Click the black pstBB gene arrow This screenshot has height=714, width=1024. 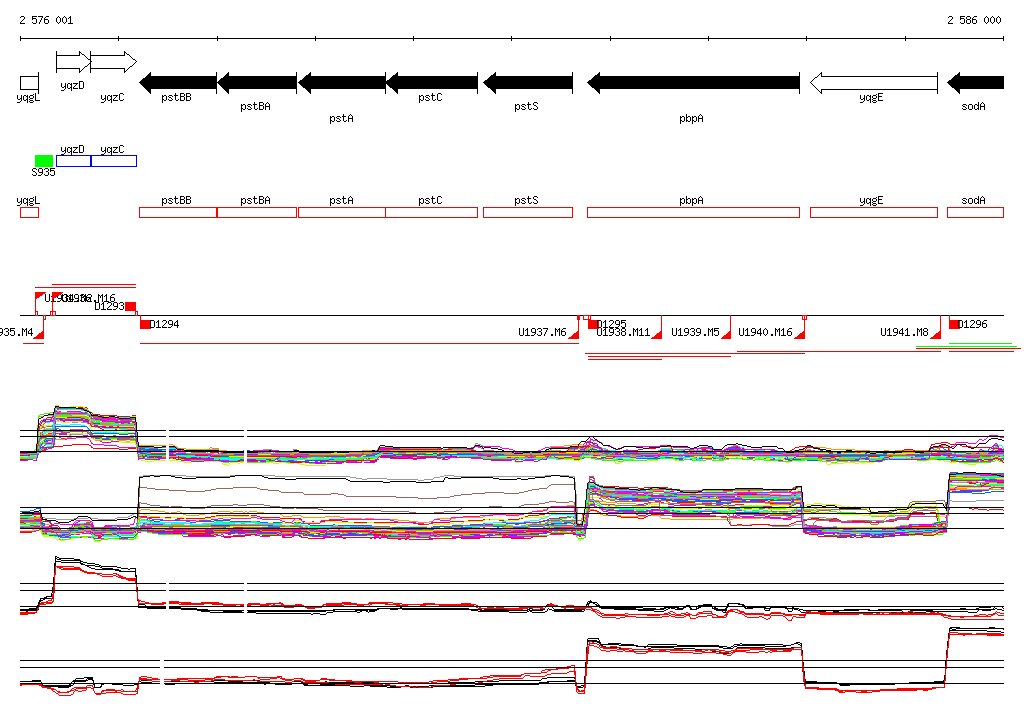178,82
